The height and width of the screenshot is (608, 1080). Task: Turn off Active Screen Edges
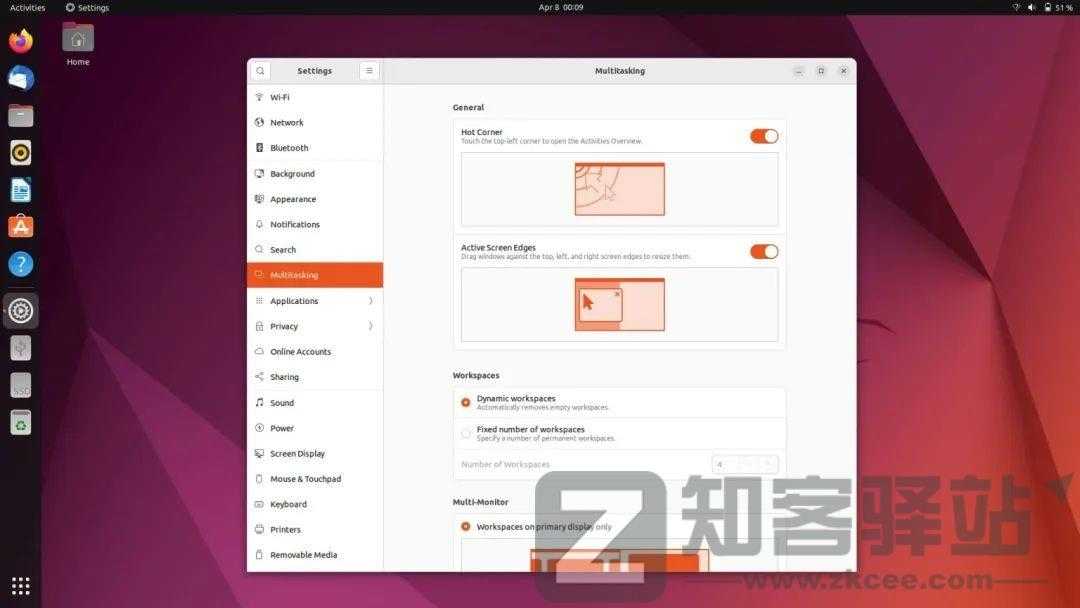coord(763,251)
